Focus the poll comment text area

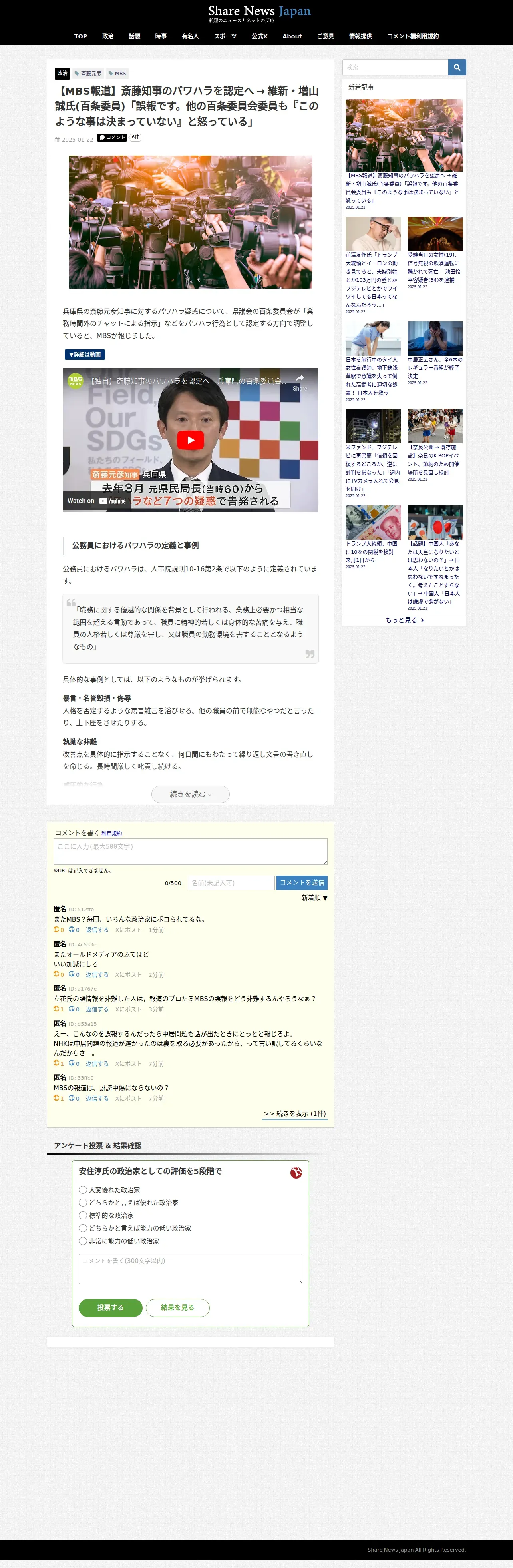coord(191,1269)
